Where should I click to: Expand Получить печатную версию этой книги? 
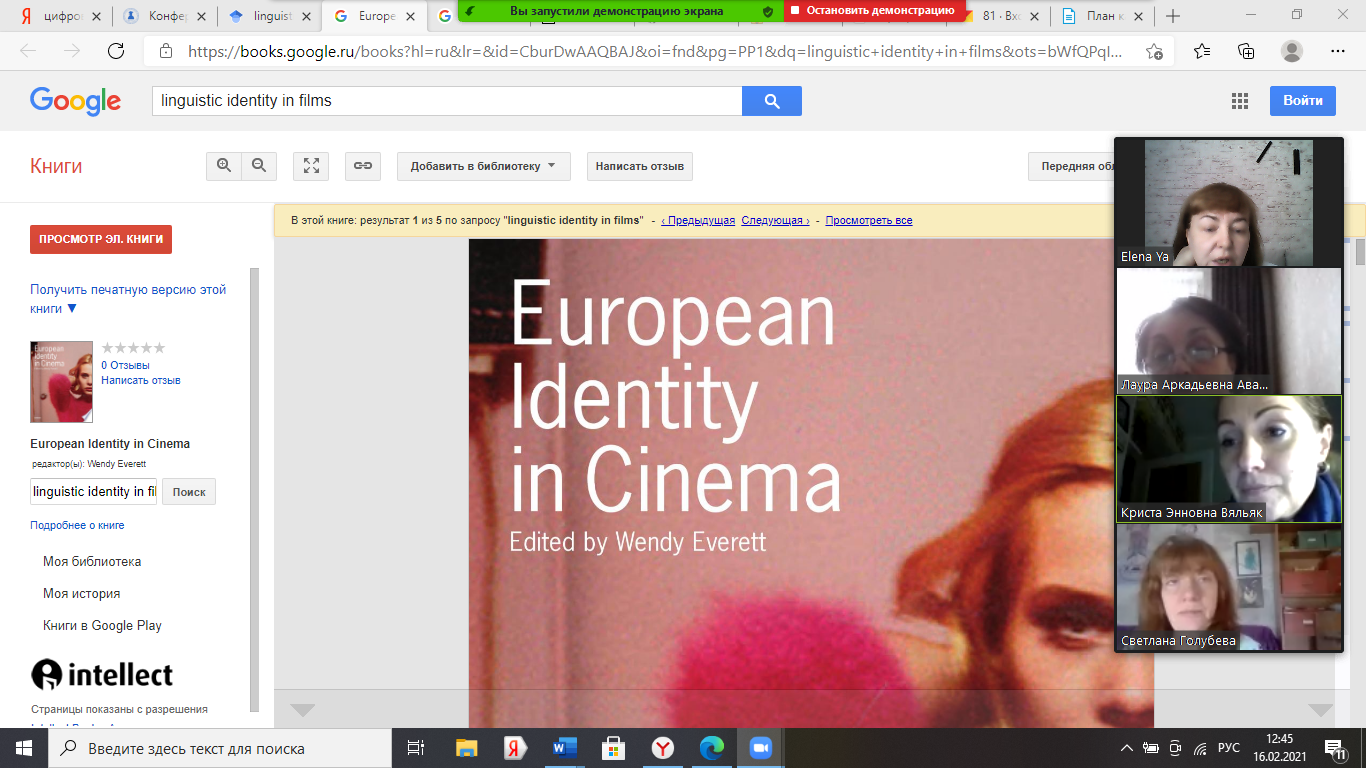pyautogui.click(x=128, y=299)
